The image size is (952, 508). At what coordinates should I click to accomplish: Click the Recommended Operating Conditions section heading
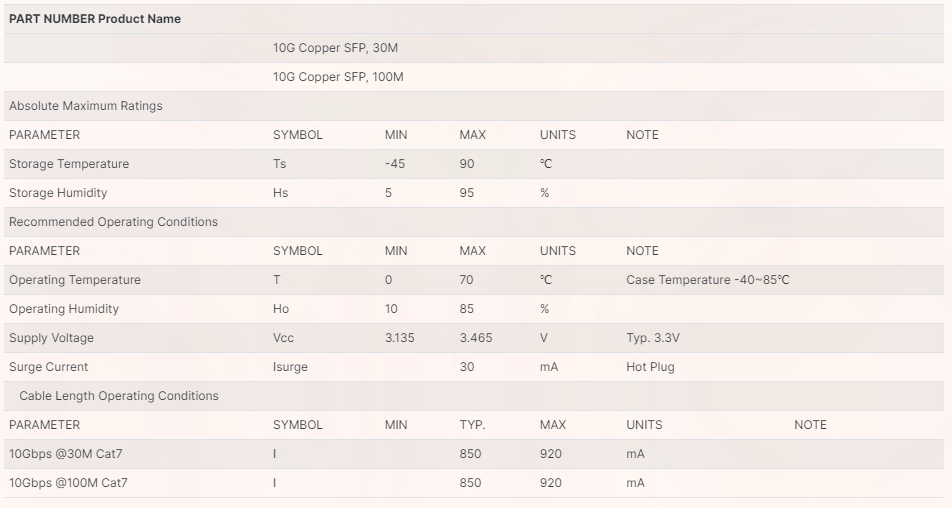click(x=114, y=222)
